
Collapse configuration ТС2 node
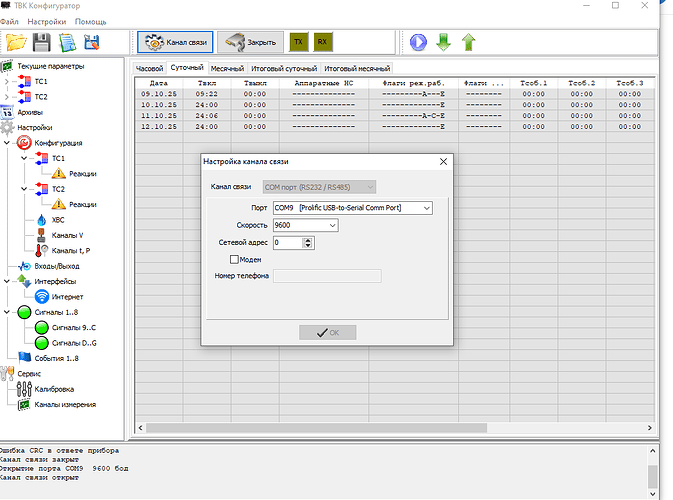[x=24, y=189]
